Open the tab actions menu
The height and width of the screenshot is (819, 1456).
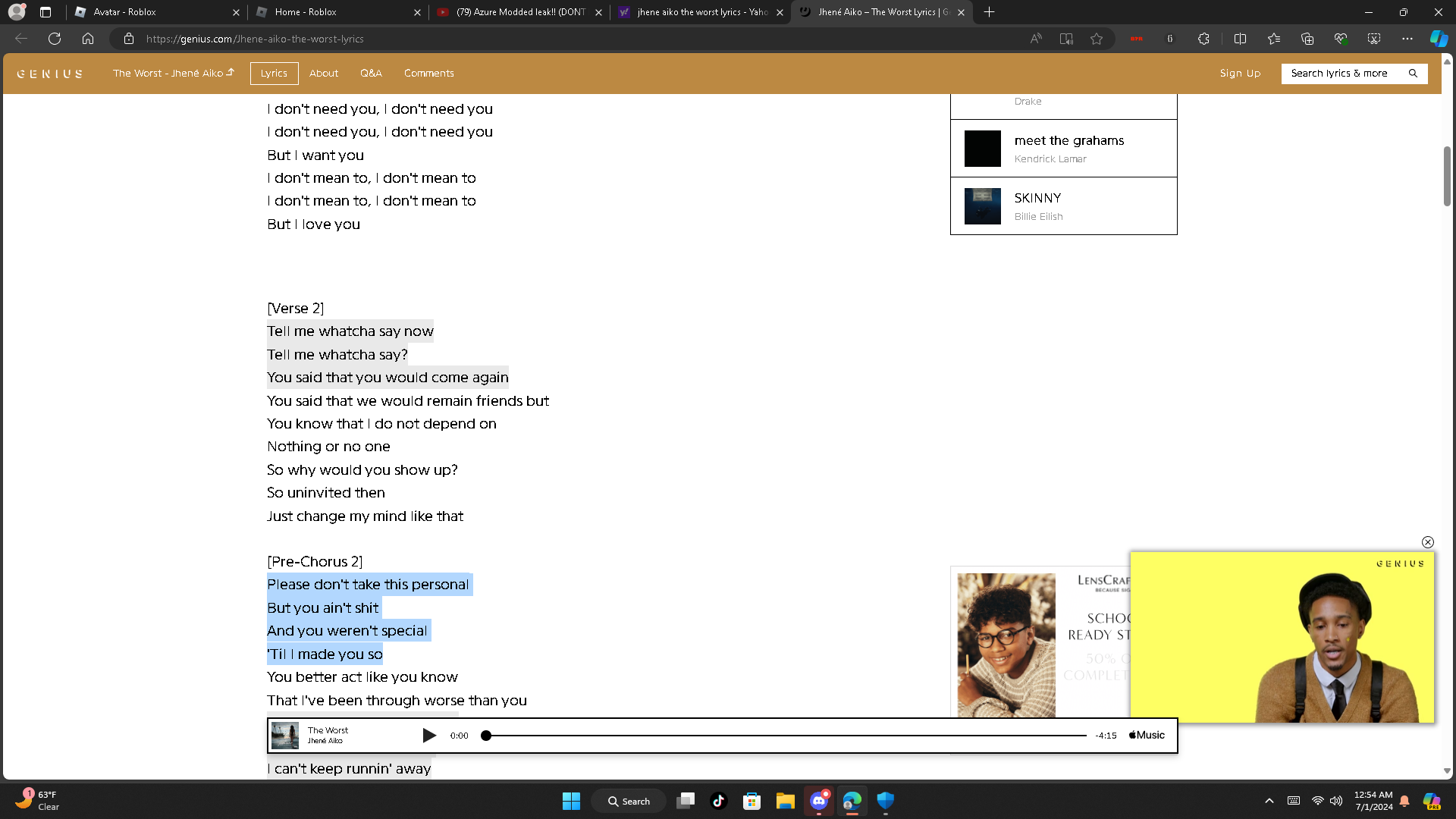45,12
